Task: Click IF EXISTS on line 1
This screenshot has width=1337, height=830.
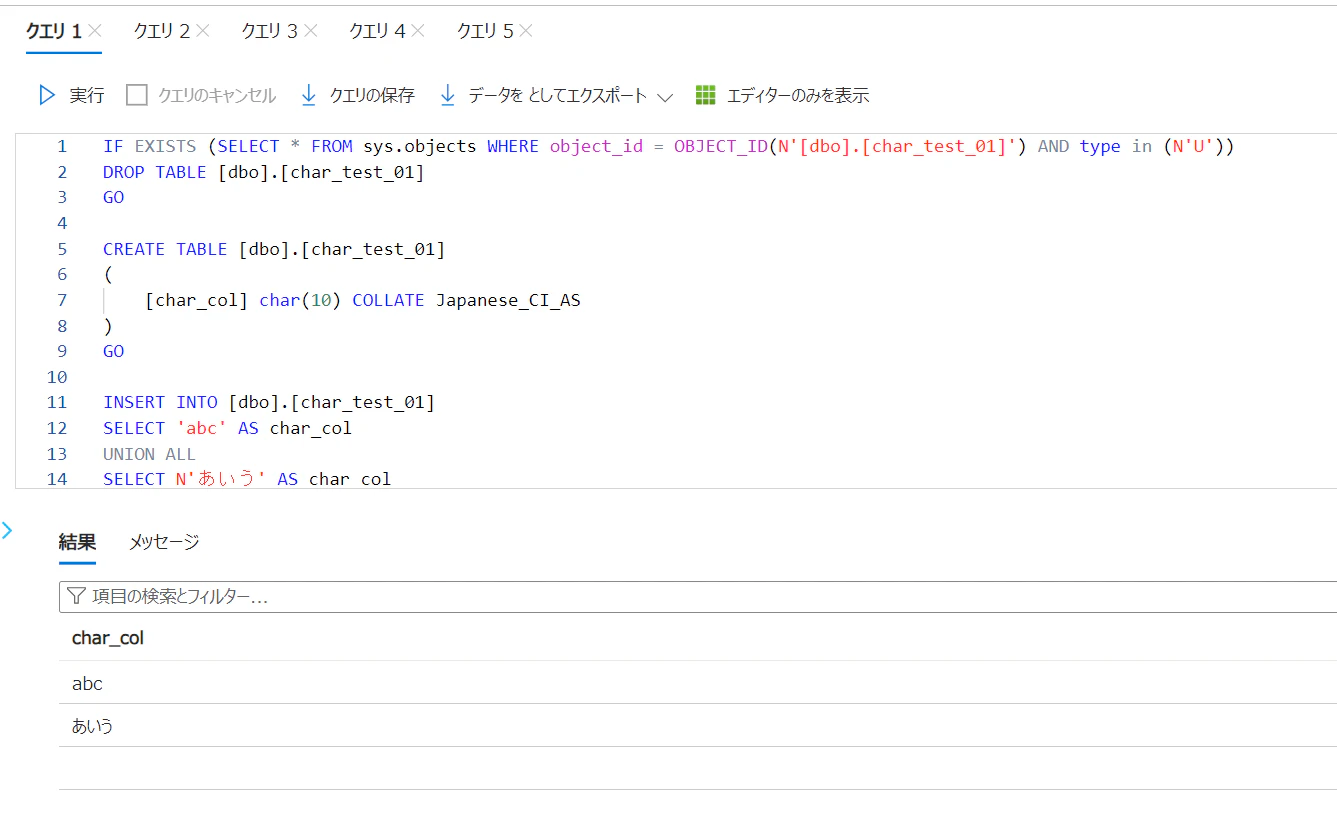Action: coord(150,146)
